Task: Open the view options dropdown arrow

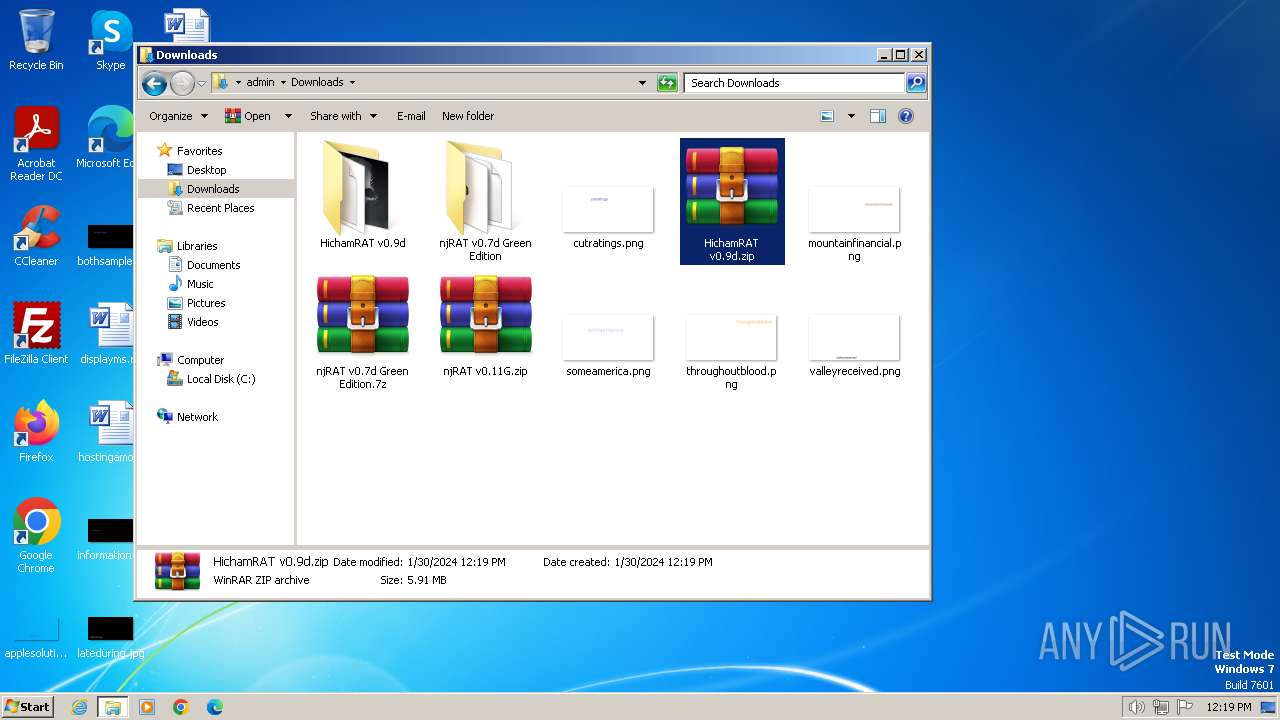Action: pyautogui.click(x=851, y=116)
